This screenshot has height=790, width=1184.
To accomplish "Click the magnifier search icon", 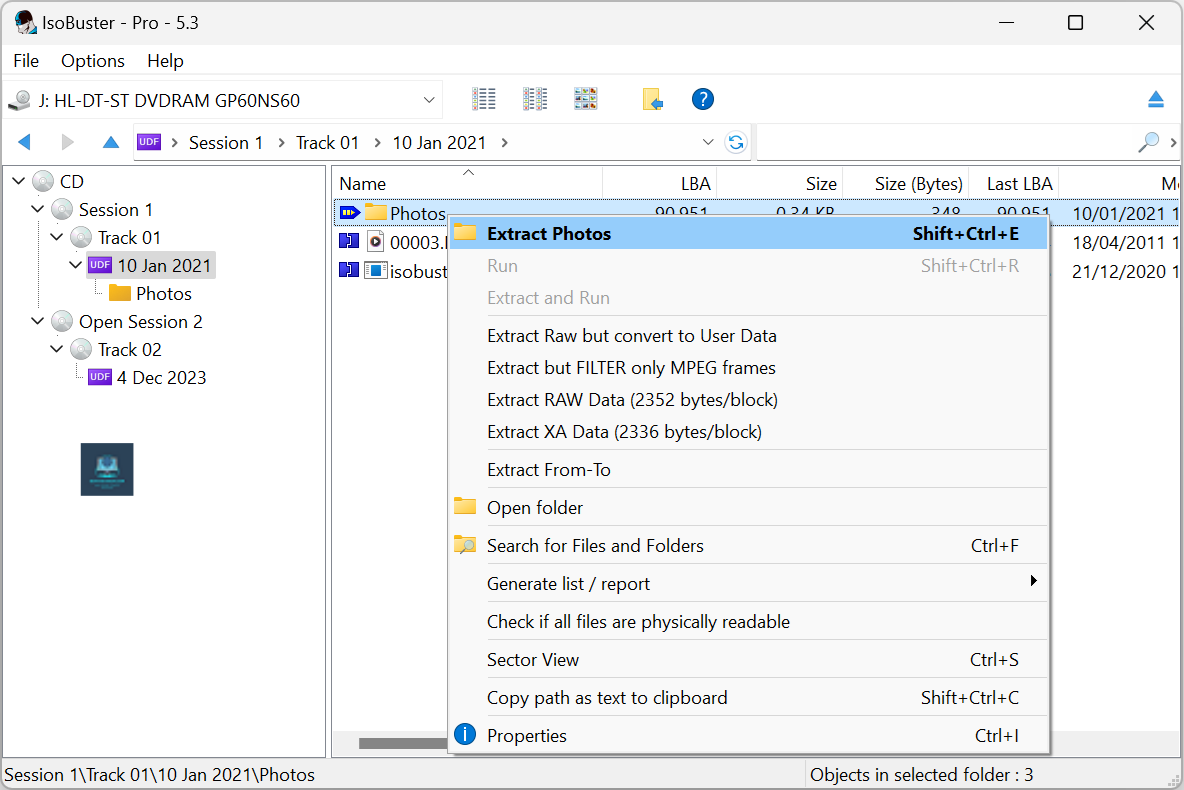I will click(1149, 143).
